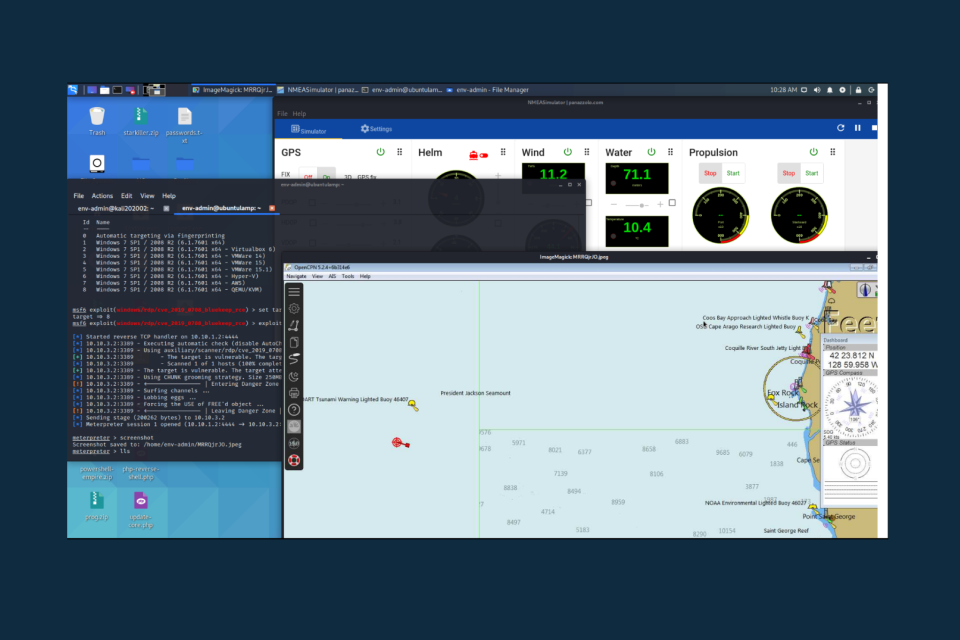Viewport: 960px width, 640px height.
Task: Click the Water depth slider handle
Action: point(641,205)
